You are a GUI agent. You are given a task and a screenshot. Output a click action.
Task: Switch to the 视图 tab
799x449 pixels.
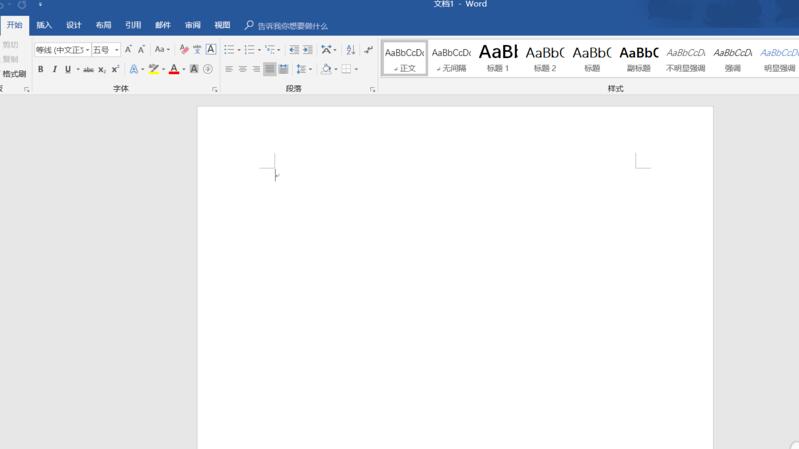[222, 25]
